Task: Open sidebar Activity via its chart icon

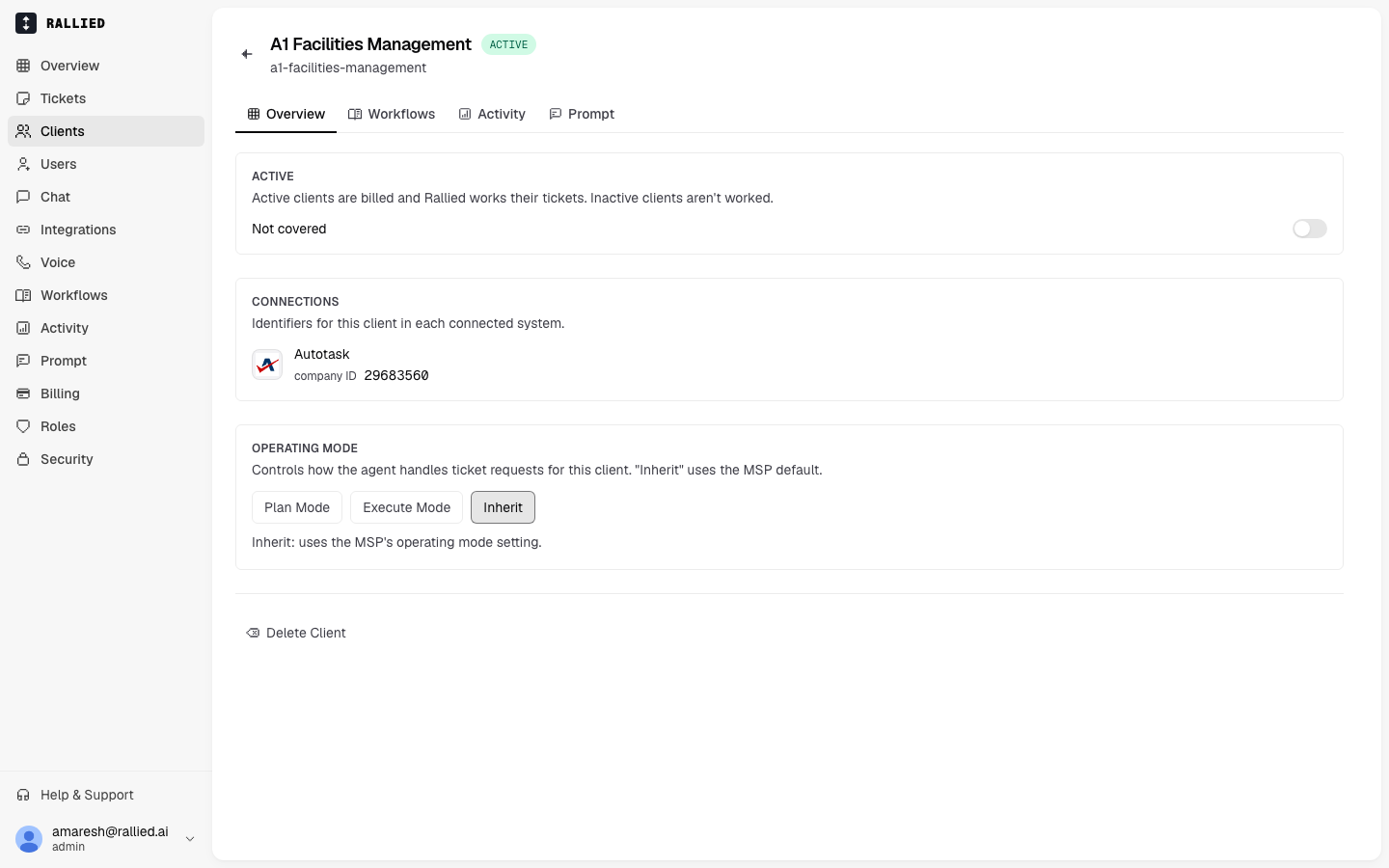Action: point(23,328)
